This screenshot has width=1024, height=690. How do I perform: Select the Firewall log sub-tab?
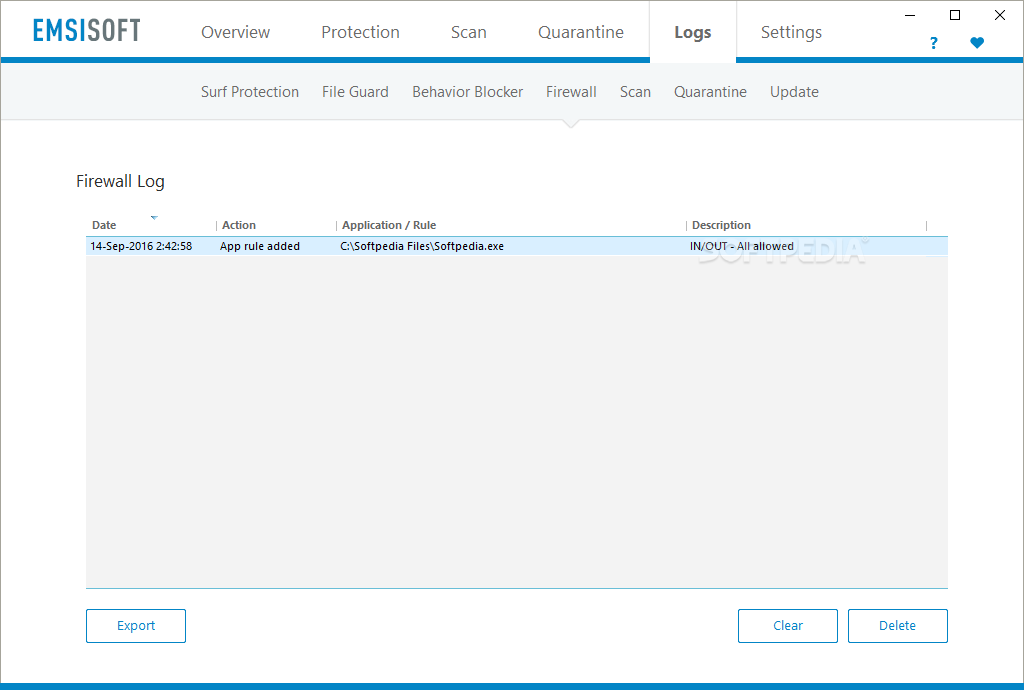(x=571, y=92)
